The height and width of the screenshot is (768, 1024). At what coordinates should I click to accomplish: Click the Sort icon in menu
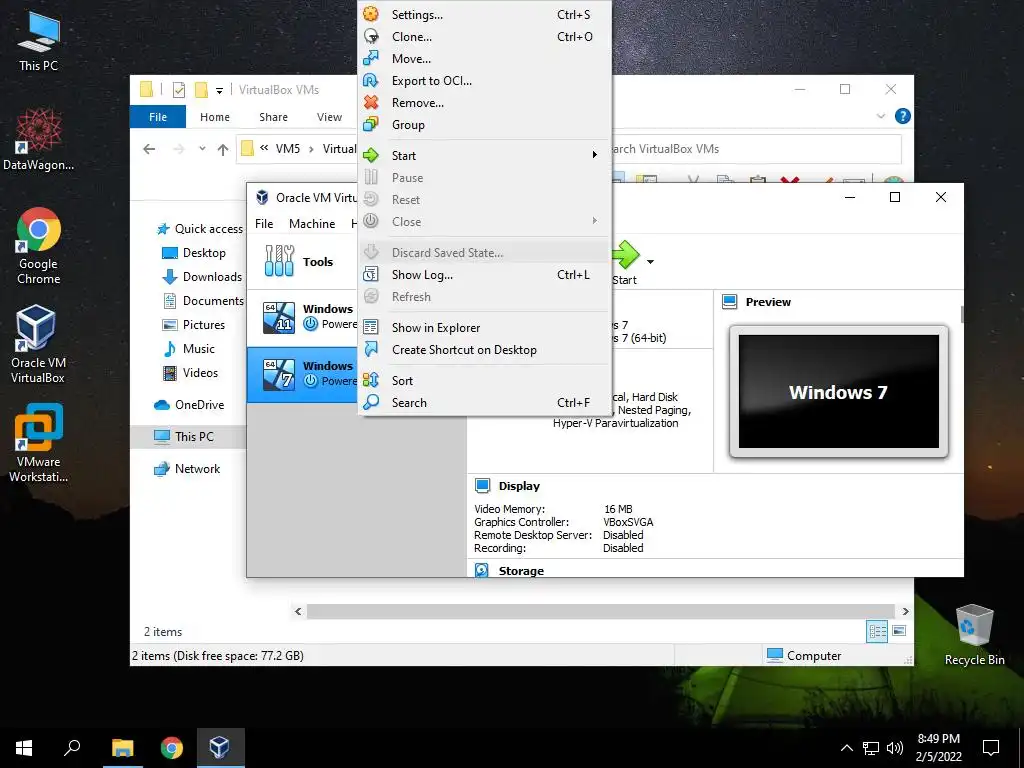(371, 380)
